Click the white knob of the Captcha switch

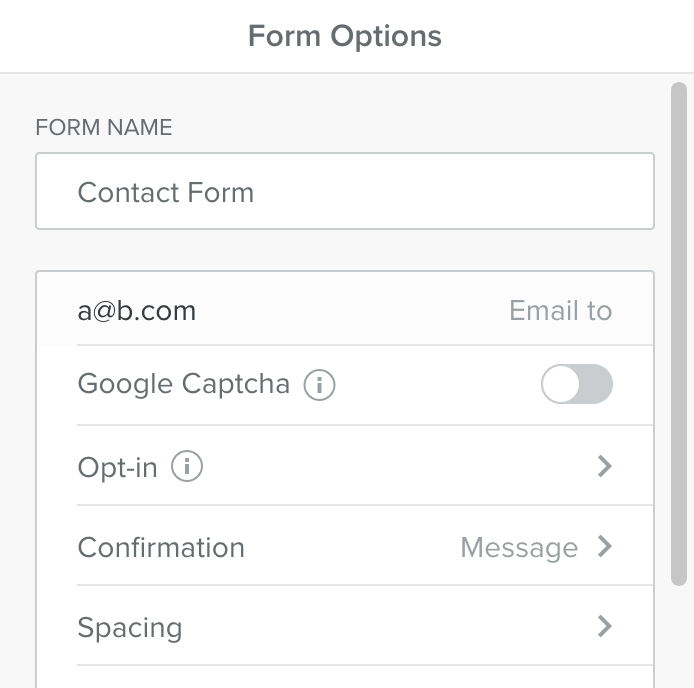click(561, 384)
